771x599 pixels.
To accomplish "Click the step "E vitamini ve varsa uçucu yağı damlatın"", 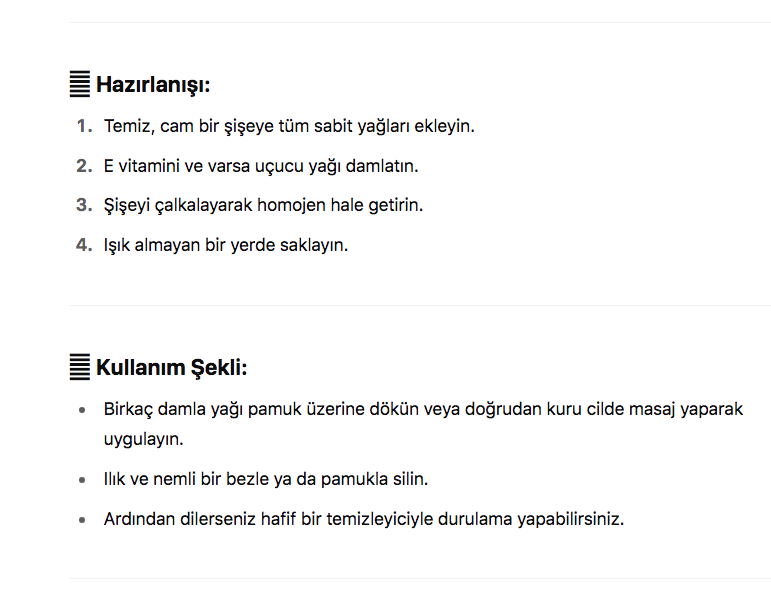I will pos(261,166).
